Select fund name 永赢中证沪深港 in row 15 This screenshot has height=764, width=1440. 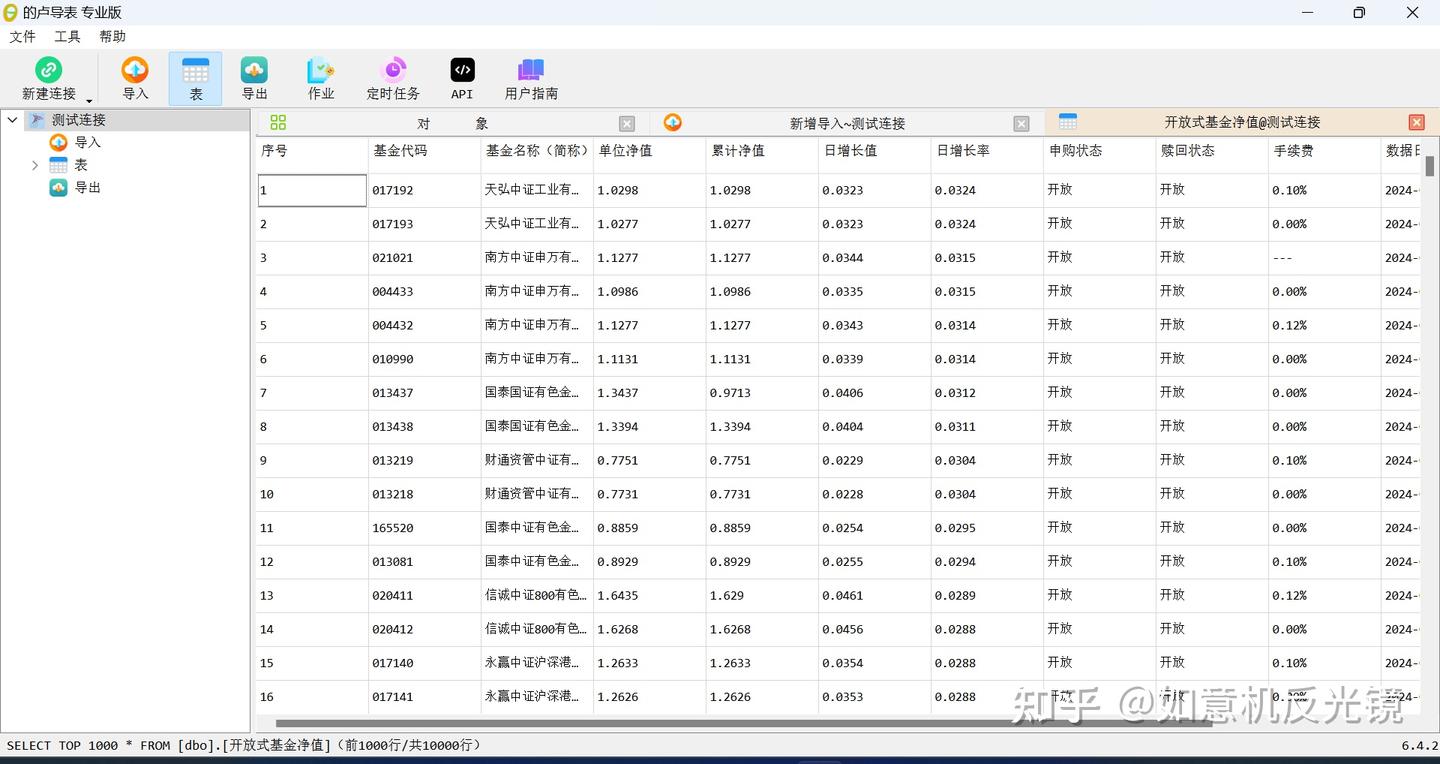click(537, 663)
